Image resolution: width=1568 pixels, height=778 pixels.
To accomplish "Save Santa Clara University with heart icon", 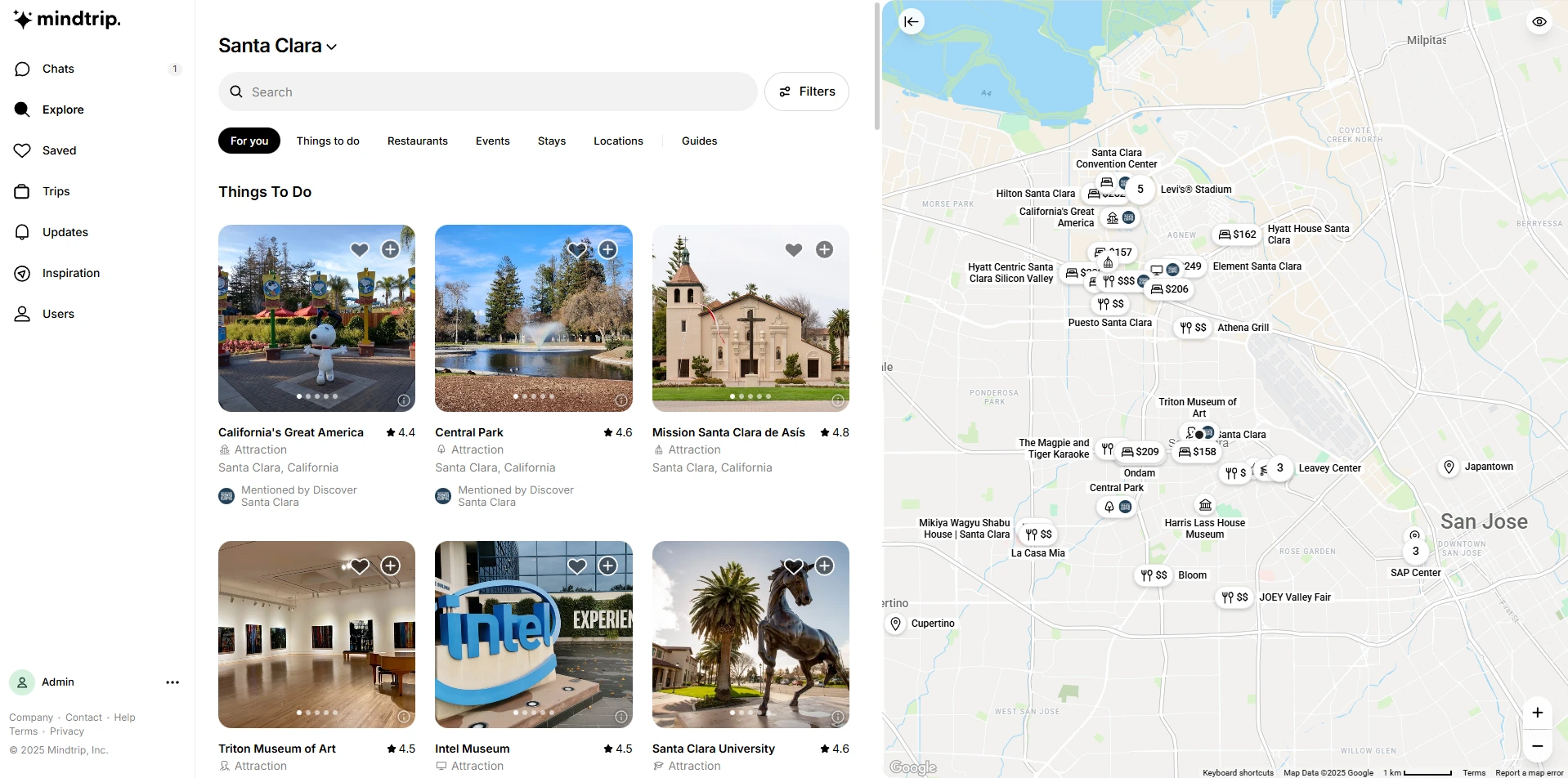I will pyautogui.click(x=794, y=566).
